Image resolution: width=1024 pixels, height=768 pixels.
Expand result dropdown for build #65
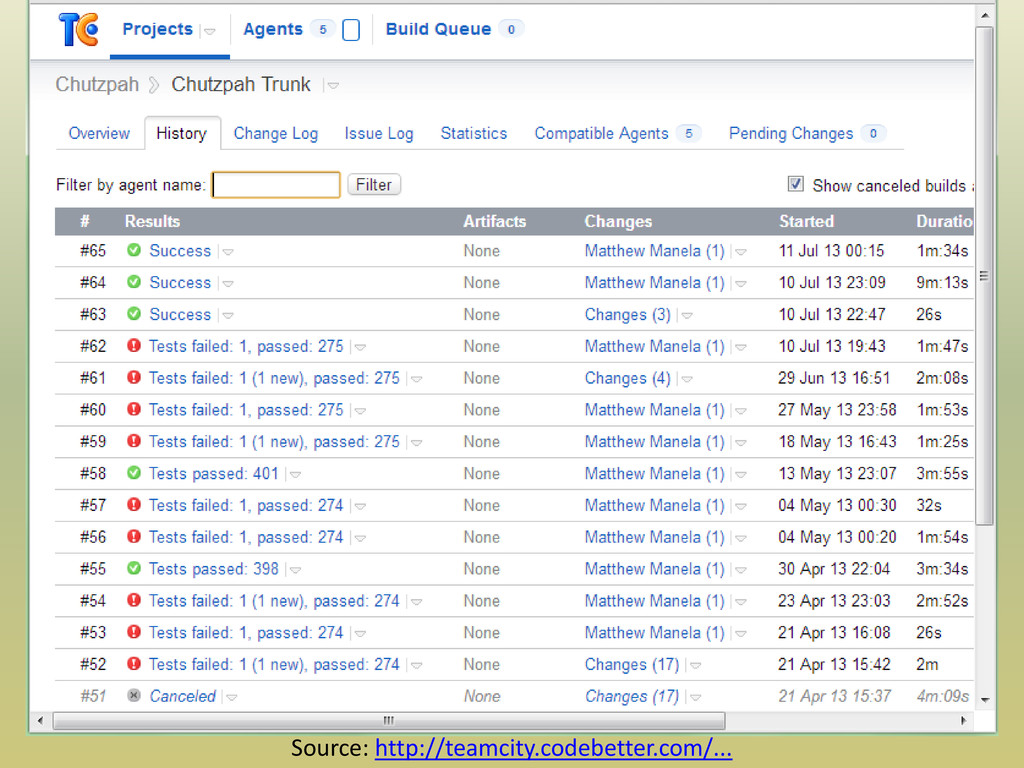coord(228,251)
